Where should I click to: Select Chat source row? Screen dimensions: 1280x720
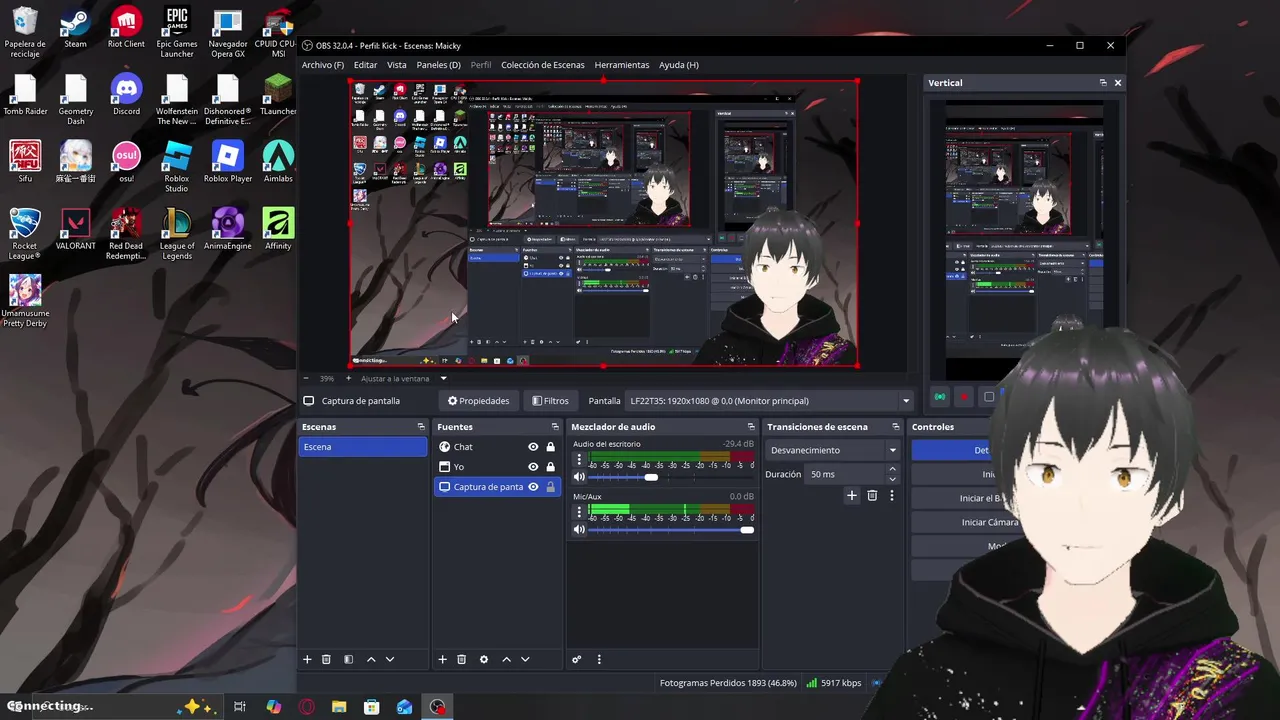tap(497, 447)
